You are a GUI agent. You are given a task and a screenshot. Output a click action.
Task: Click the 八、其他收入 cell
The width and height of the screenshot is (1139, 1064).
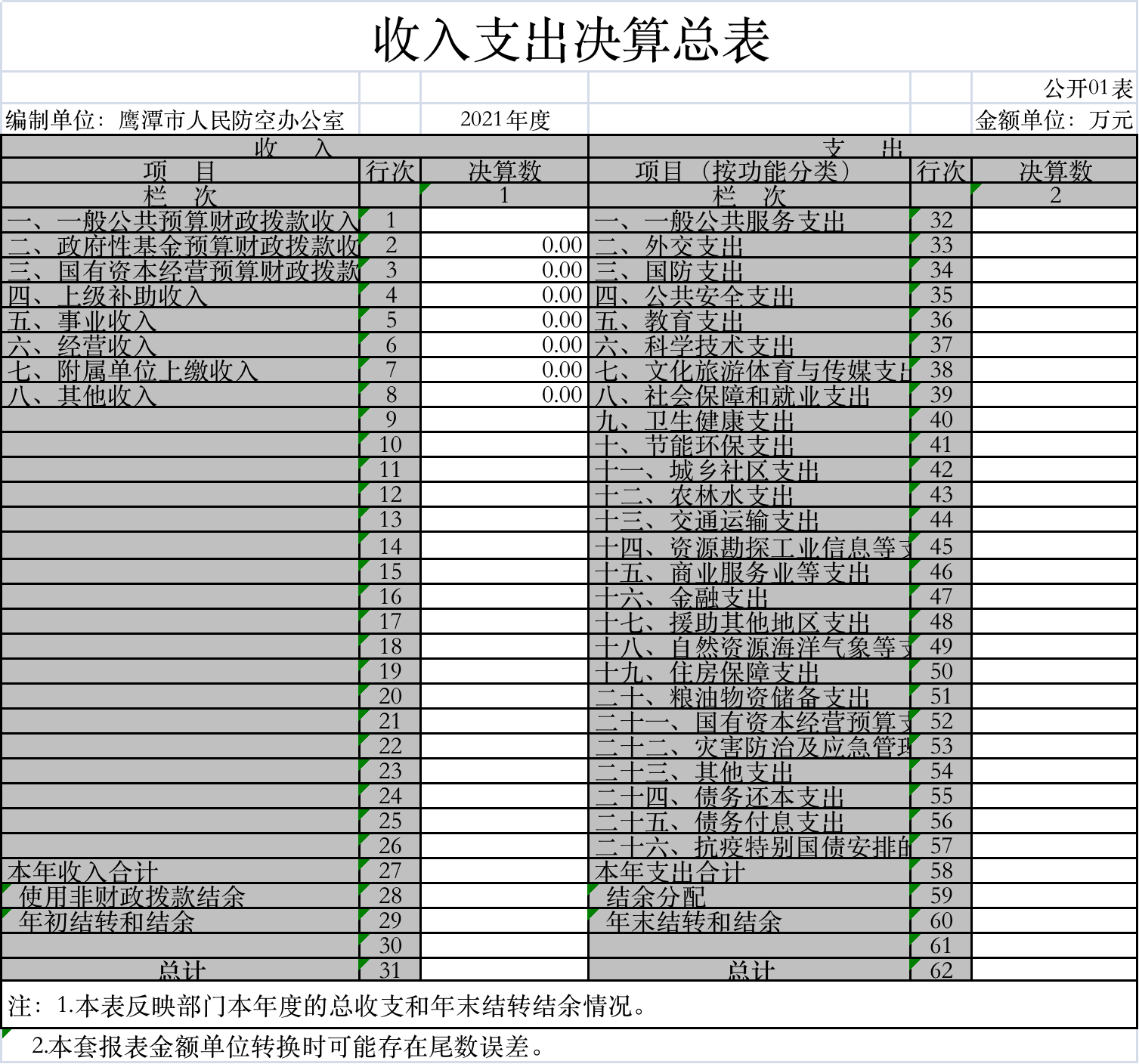click(x=181, y=395)
